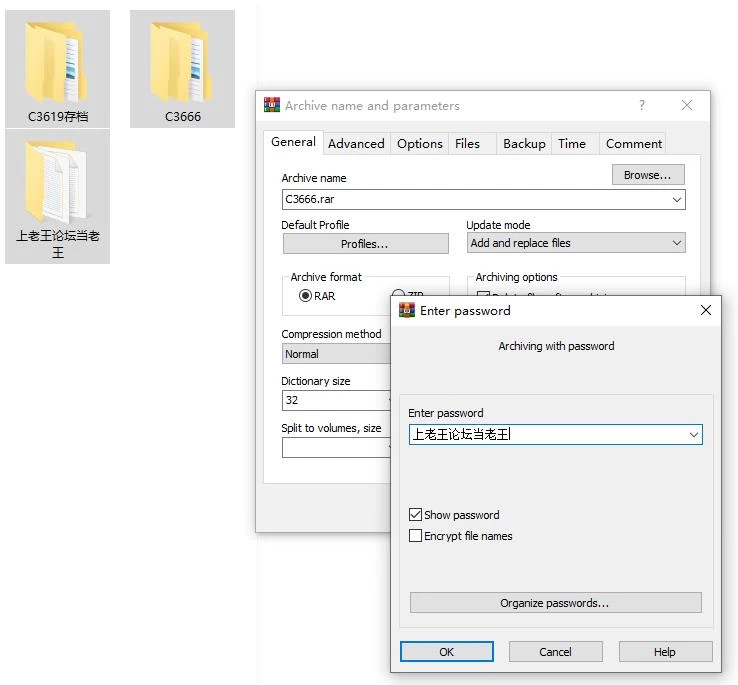Open the Advanced tab
Screen dimensions: 738x685
(356, 144)
